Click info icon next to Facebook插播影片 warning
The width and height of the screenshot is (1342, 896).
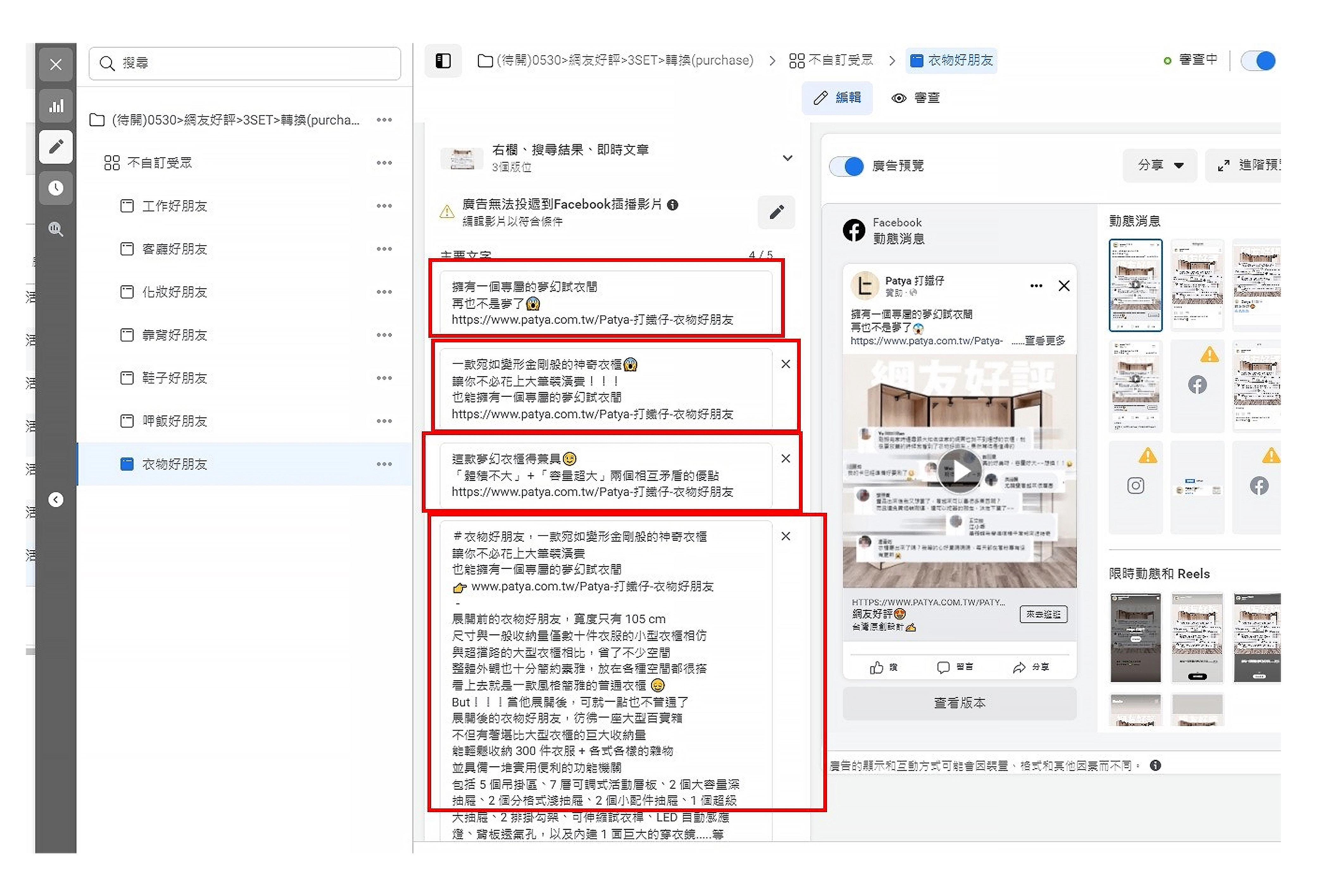[x=673, y=205]
